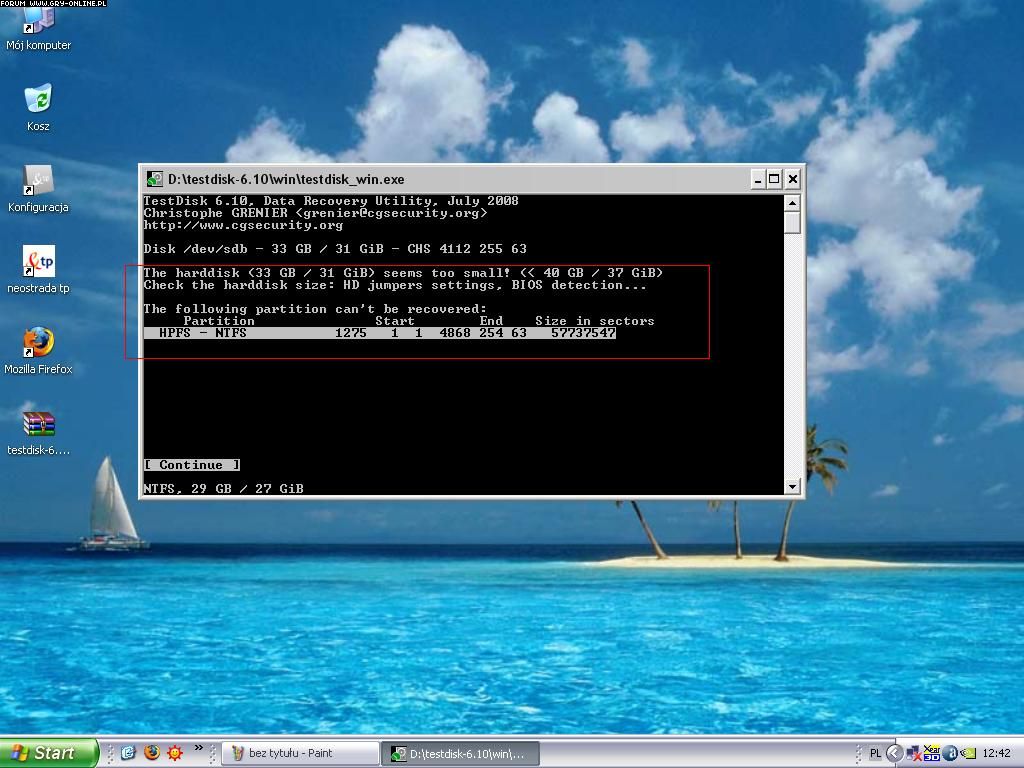Click testdisk window title bar icon
Viewport: 1024px width, 768px height.
(x=155, y=179)
